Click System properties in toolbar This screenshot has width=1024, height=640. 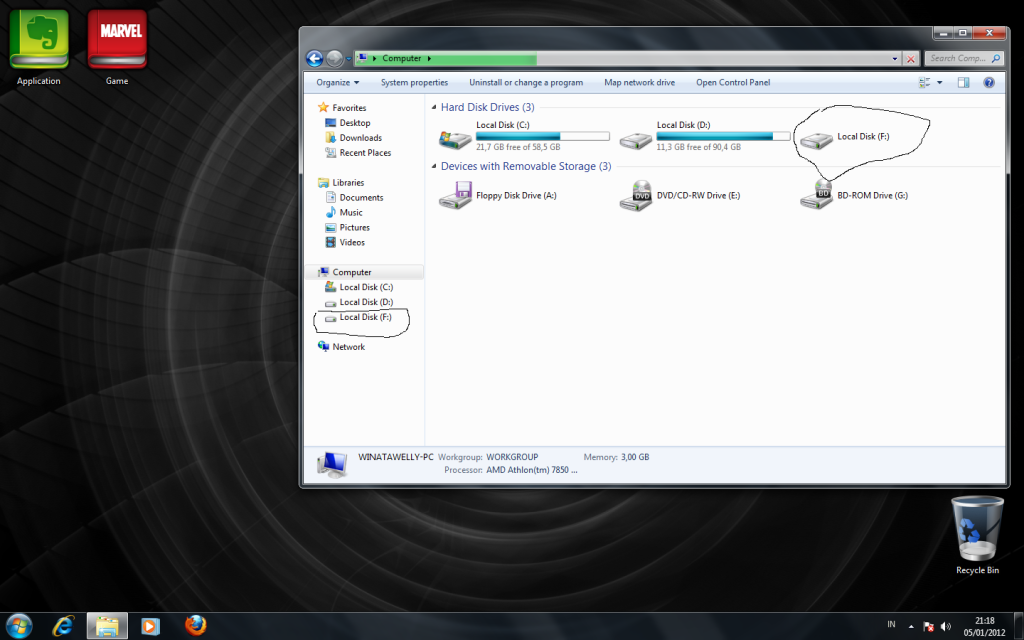click(x=415, y=82)
